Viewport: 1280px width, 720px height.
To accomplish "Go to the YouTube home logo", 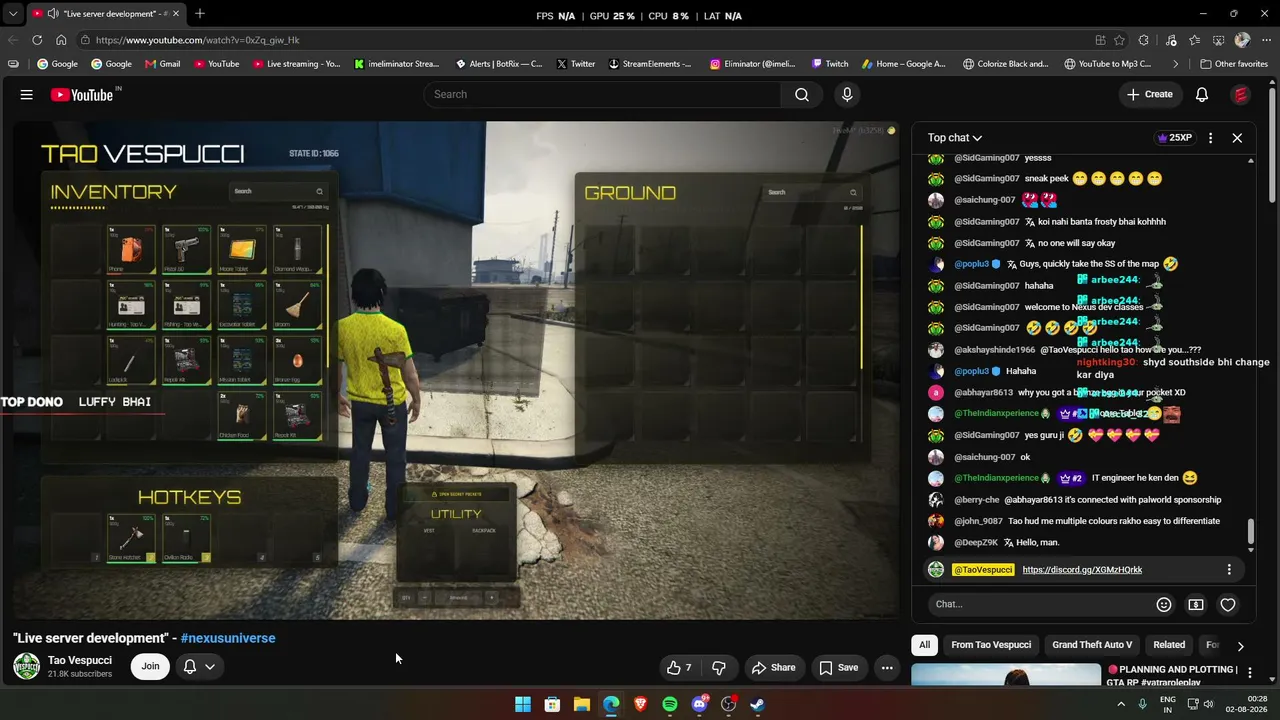I will pos(85,94).
